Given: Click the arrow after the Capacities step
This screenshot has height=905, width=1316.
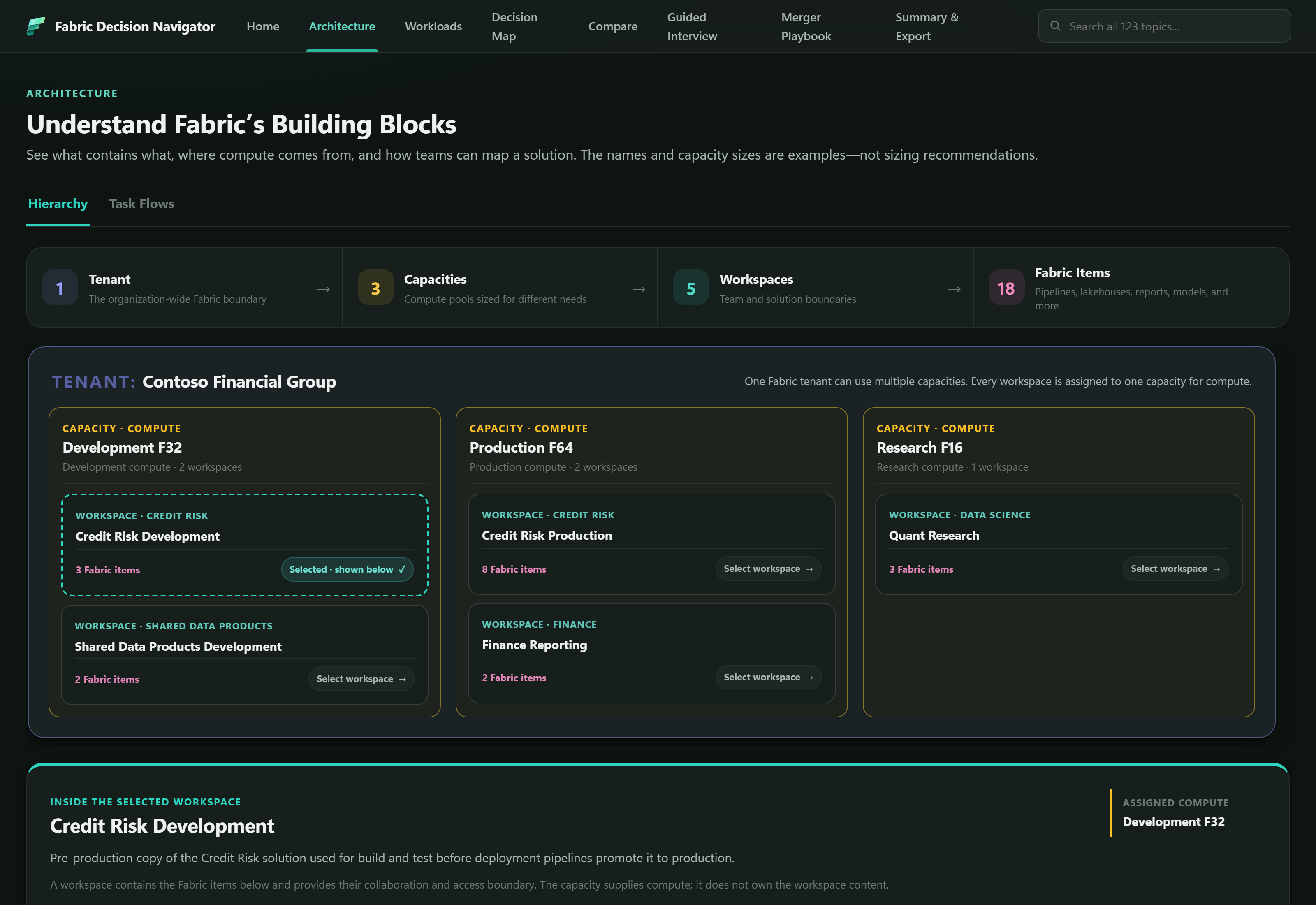Looking at the screenshot, I should point(639,289).
